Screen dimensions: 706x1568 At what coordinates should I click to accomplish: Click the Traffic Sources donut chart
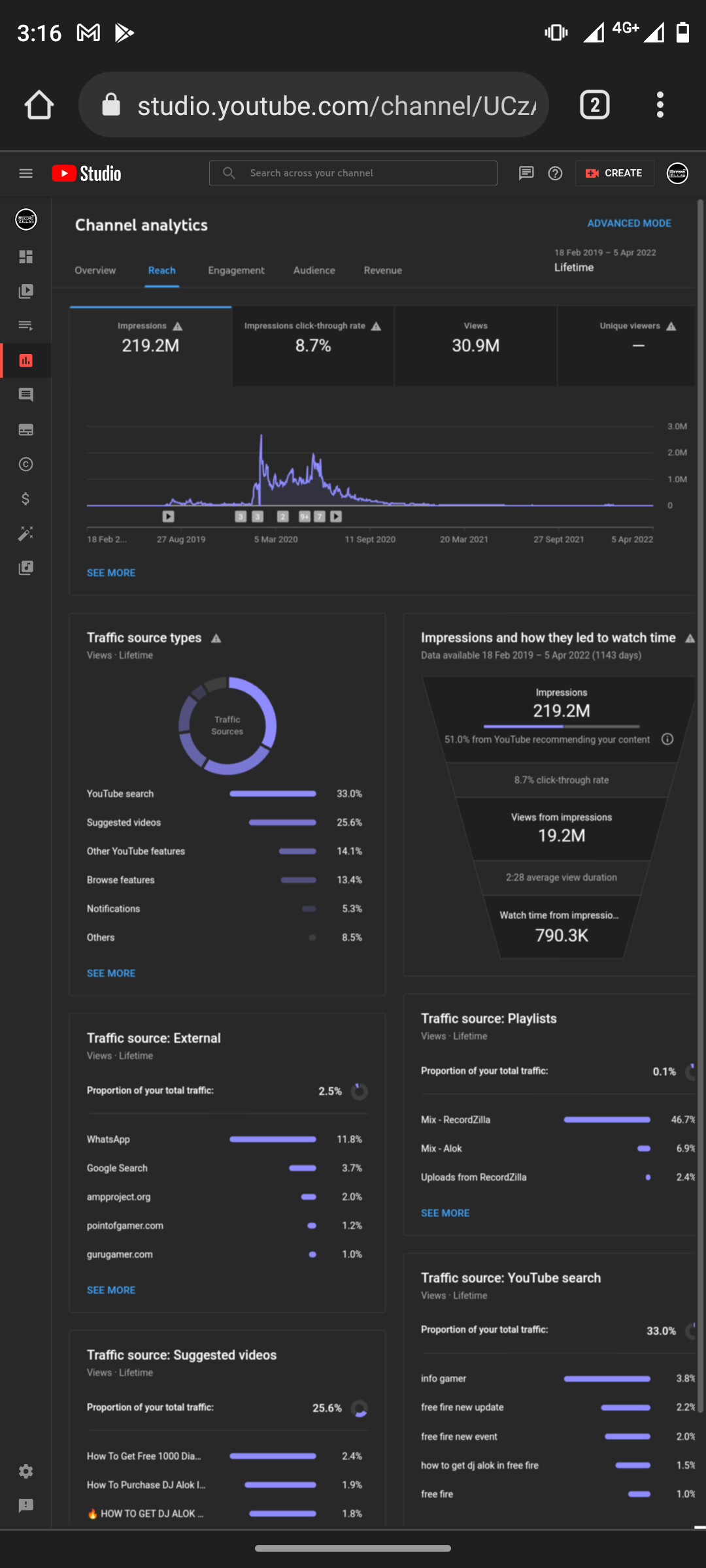[x=227, y=726]
